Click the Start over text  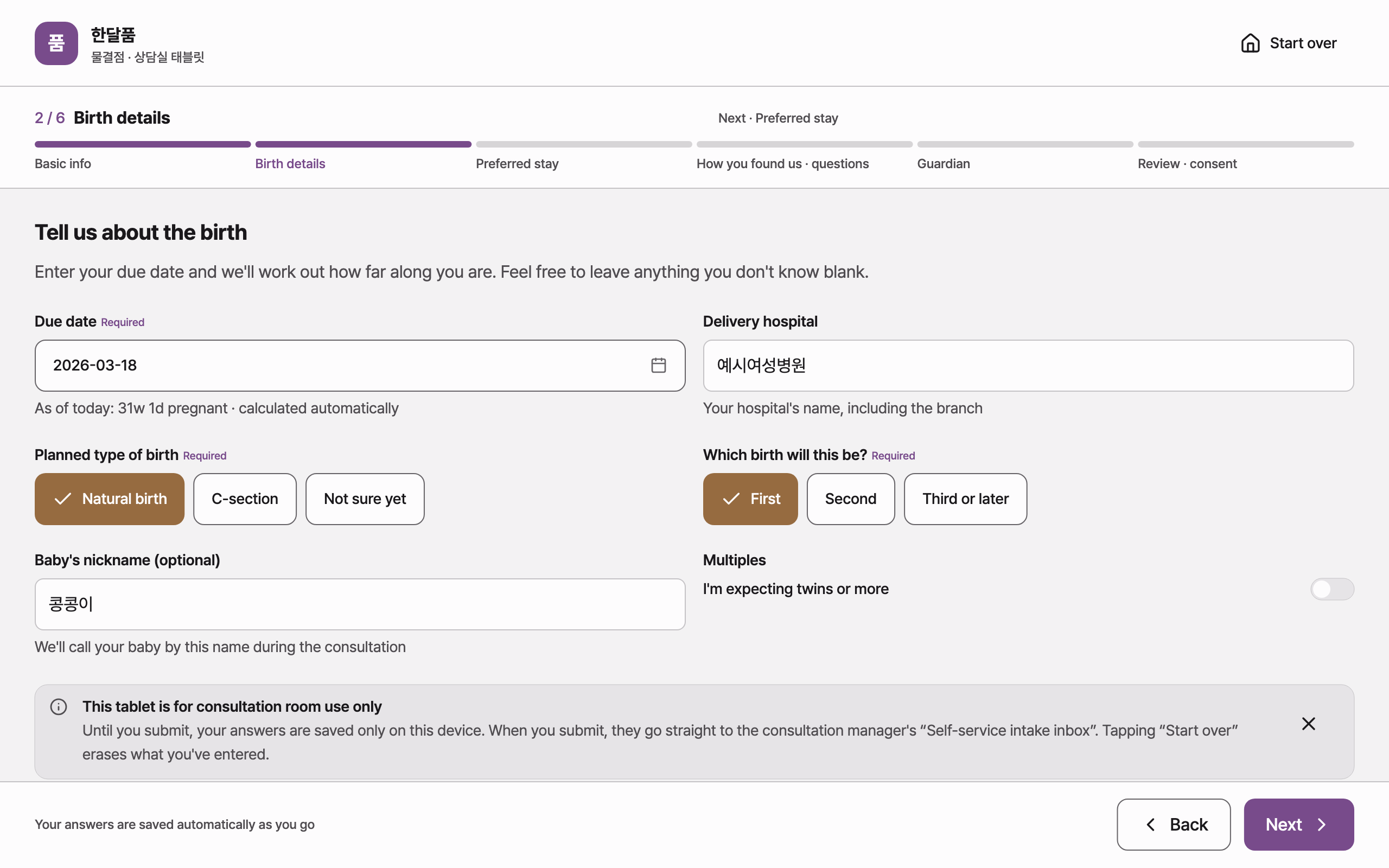point(1303,43)
